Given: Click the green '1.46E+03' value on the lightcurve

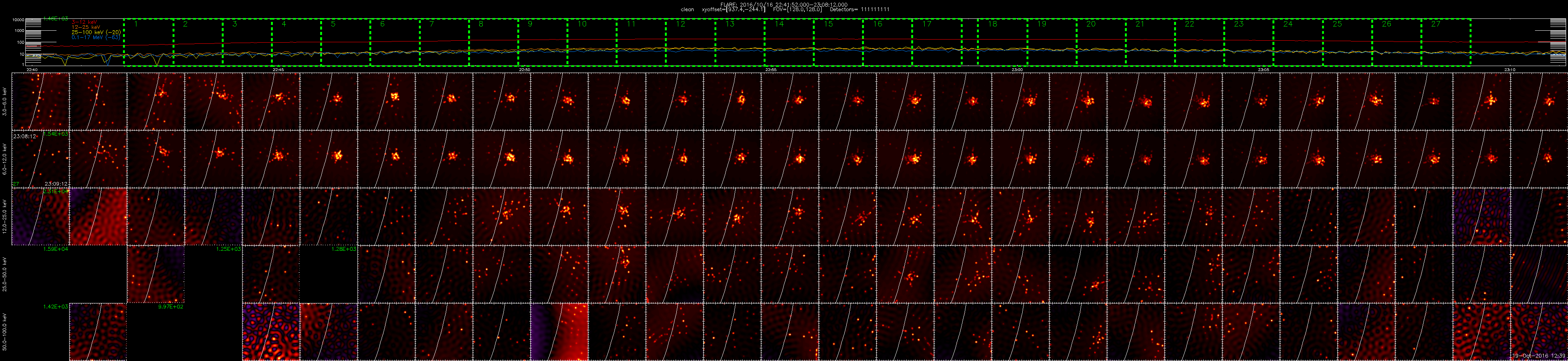Looking at the screenshot, I should 55,19.
